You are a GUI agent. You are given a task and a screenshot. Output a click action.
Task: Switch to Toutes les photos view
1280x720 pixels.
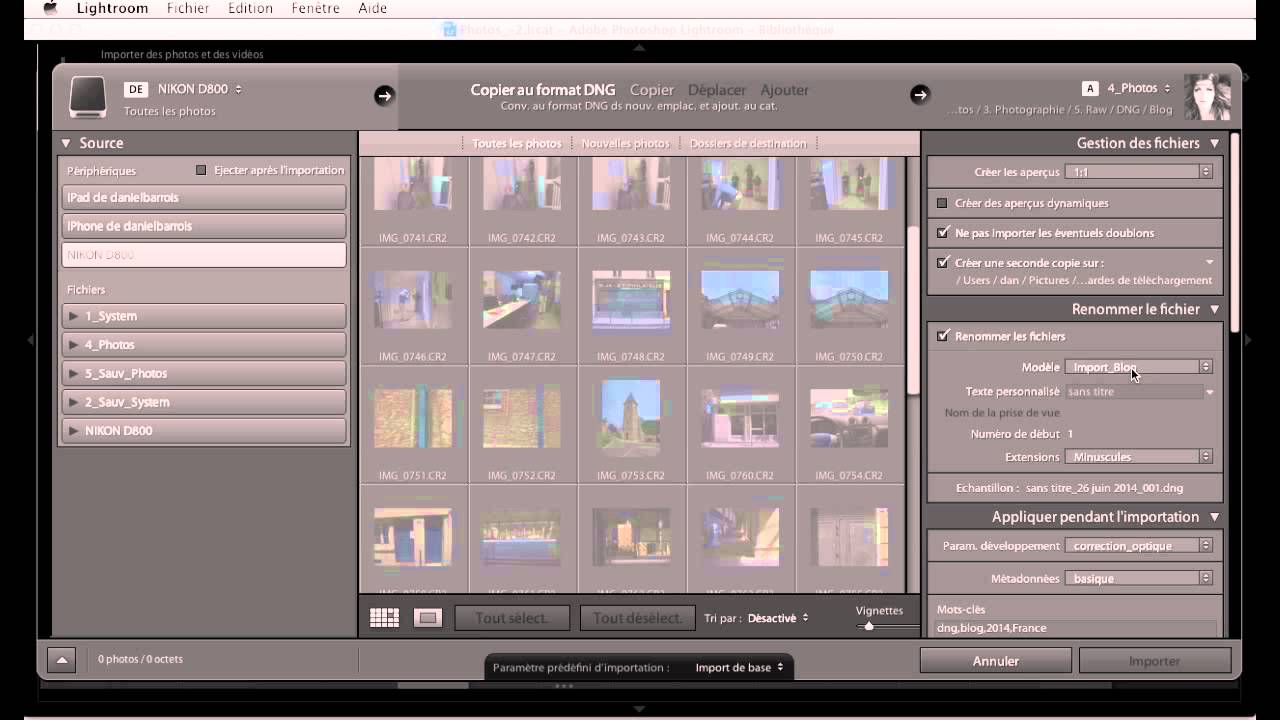[517, 143]
